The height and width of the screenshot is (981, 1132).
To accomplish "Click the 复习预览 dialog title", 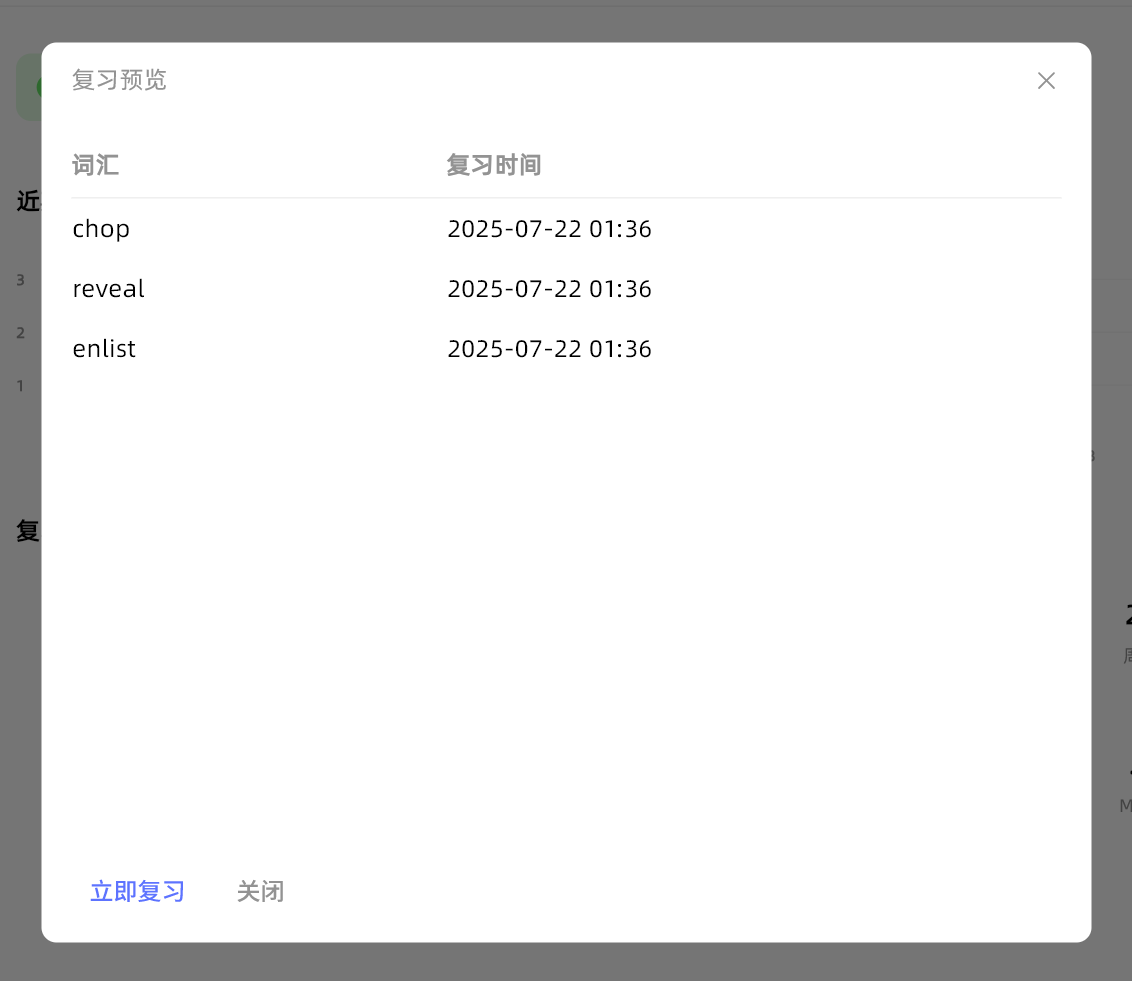I will [119, 80].
